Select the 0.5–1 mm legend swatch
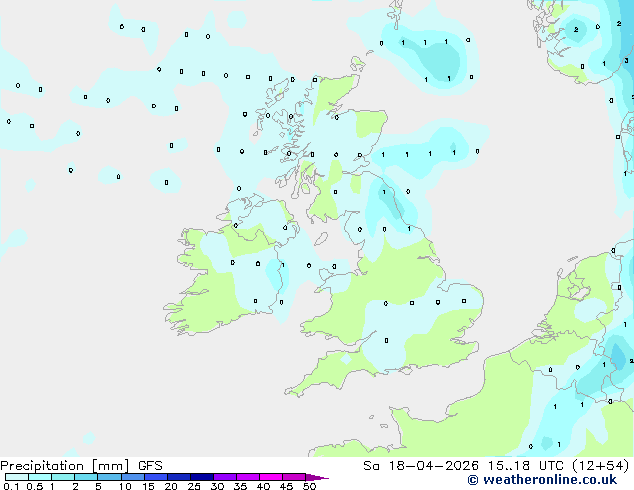This screenshot has width=634, height=490. [x=40, y=477]
